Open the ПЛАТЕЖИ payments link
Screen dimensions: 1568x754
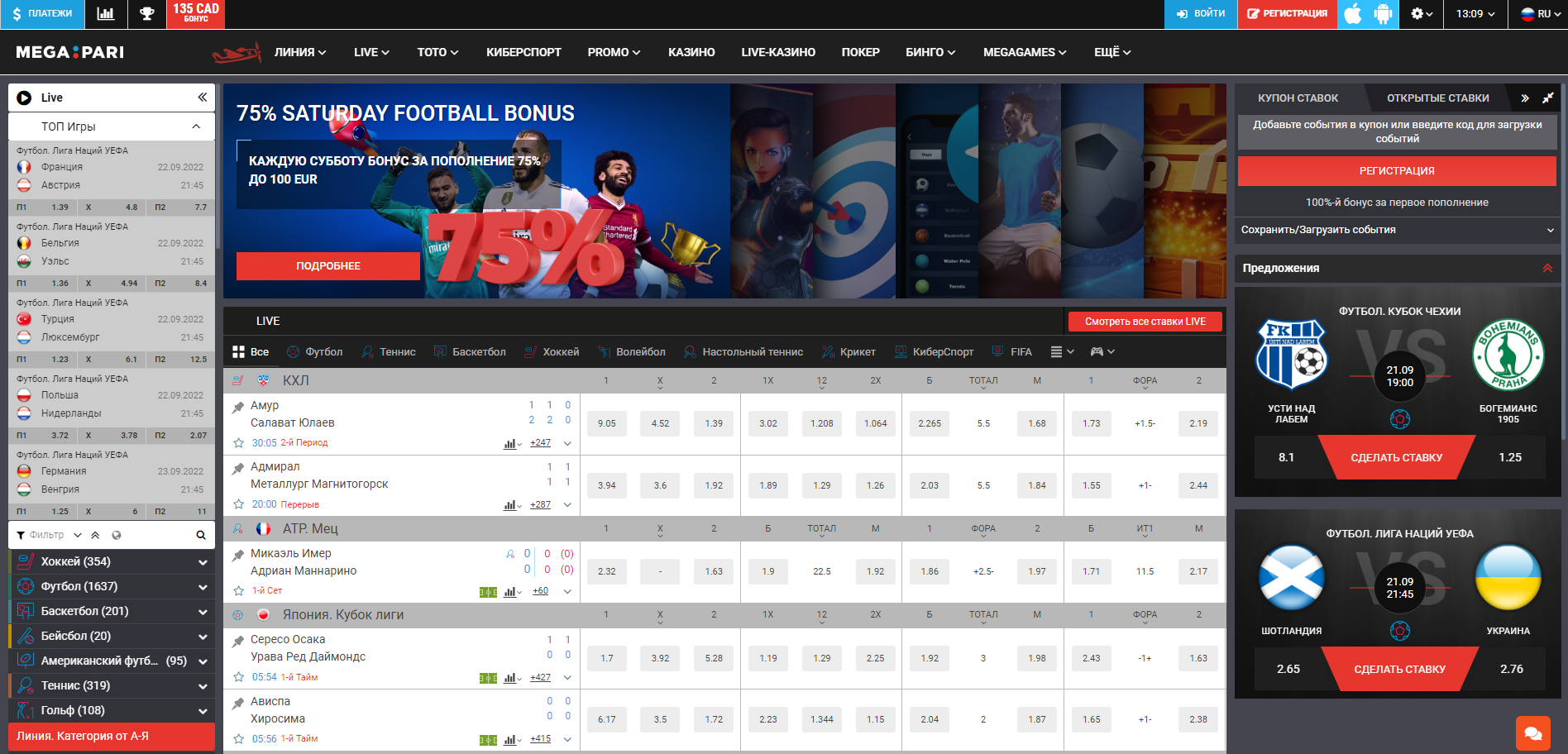(42, 14)
